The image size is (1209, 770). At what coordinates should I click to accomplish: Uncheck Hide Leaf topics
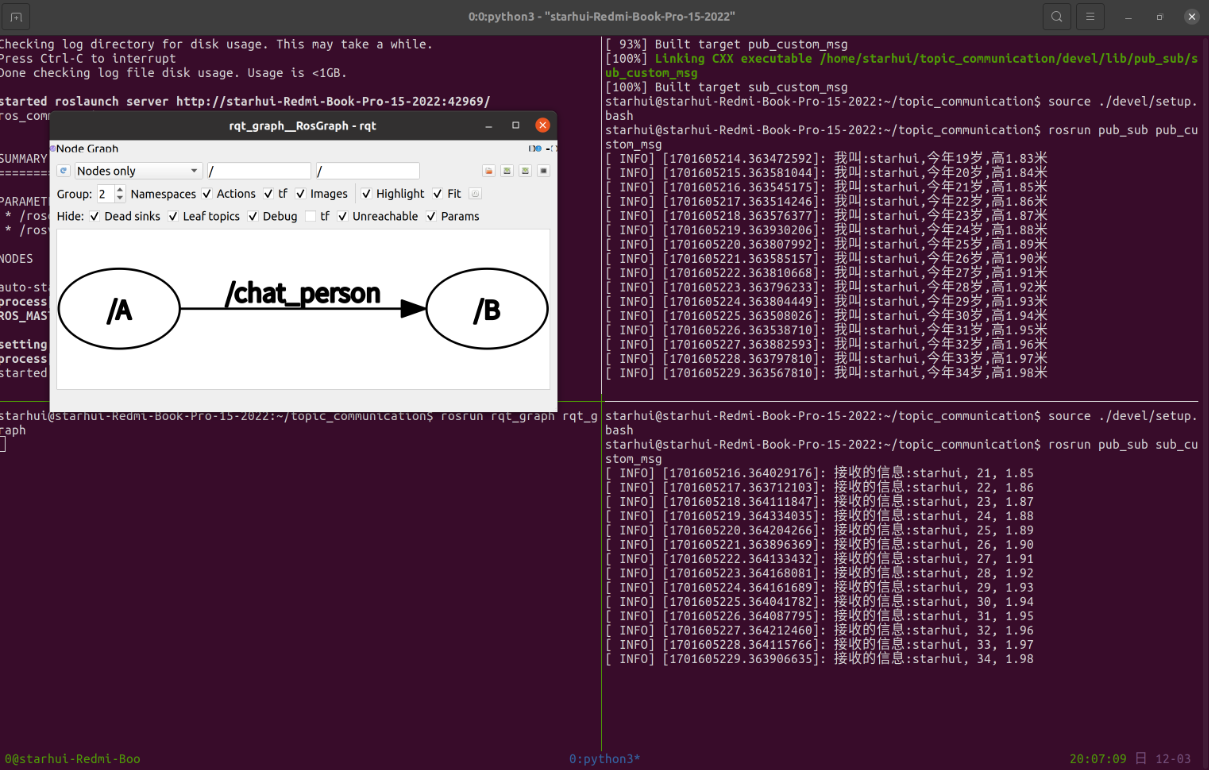[x=173, y=216]
